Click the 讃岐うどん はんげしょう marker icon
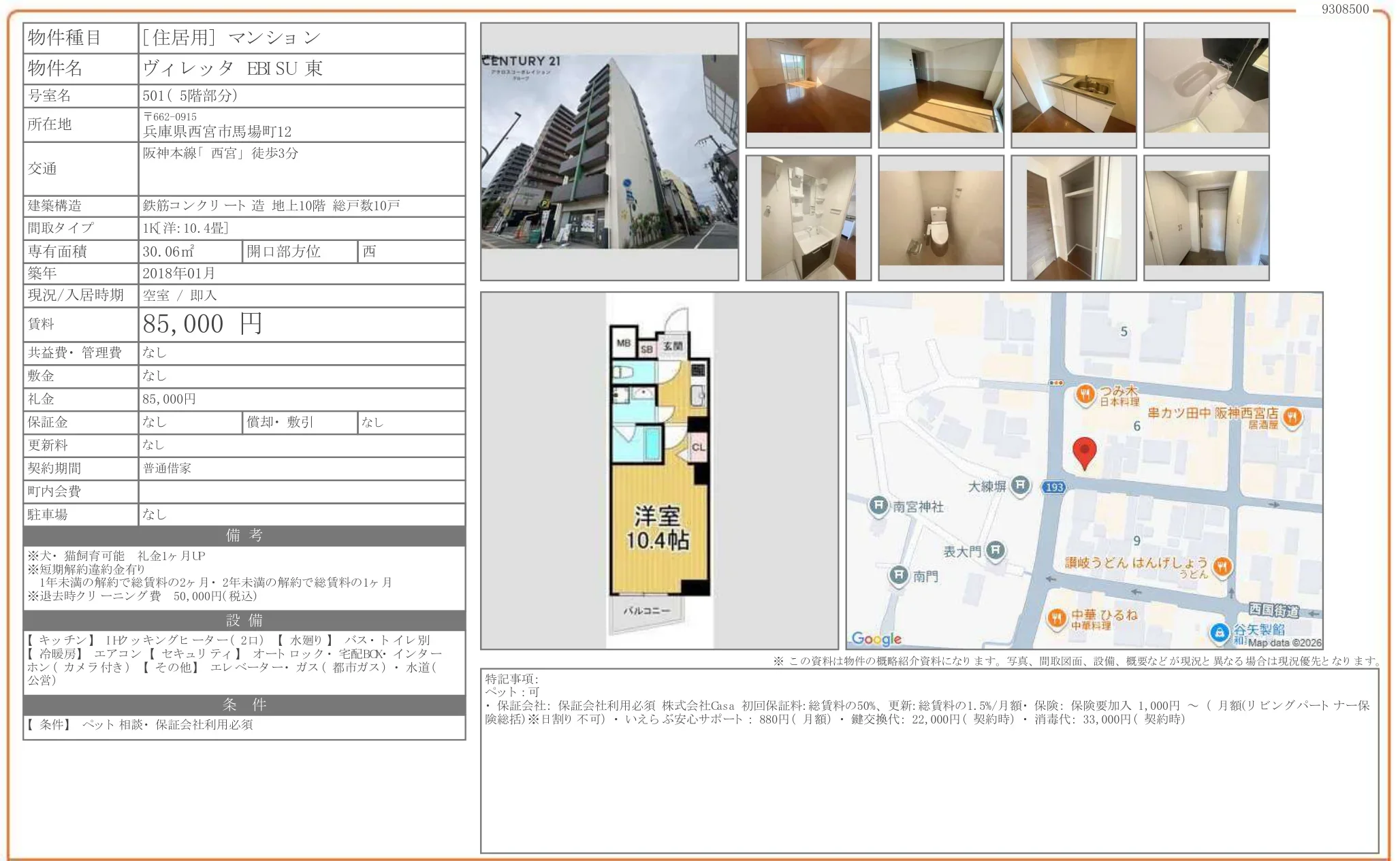Screen dimensions: 1400x861 tap(1222, 566)
